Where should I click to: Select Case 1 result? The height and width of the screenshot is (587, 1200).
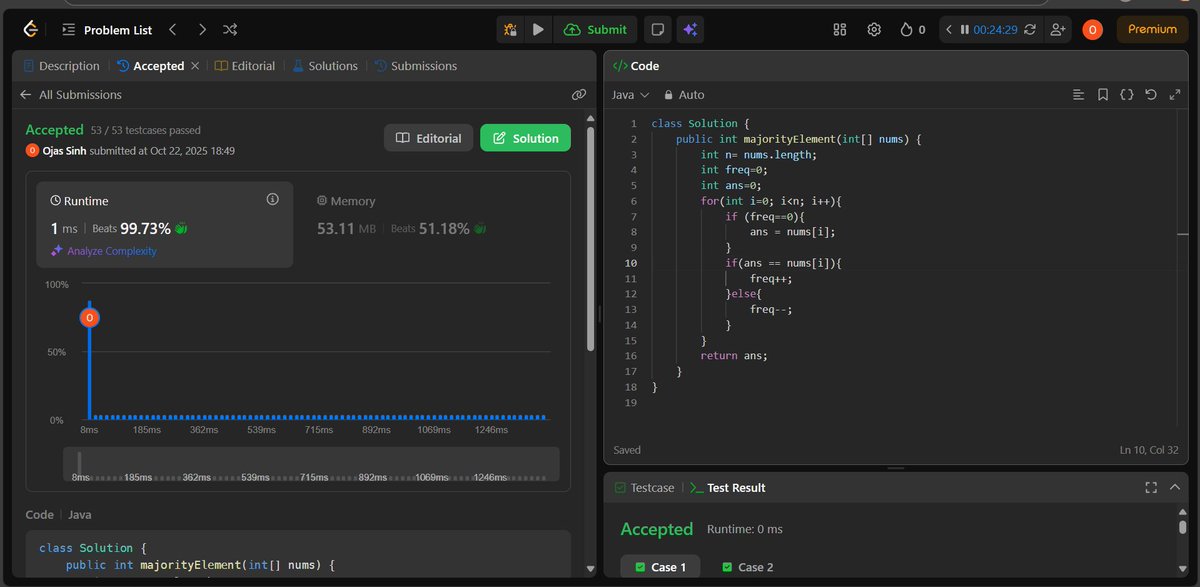[x=660, y=567]
